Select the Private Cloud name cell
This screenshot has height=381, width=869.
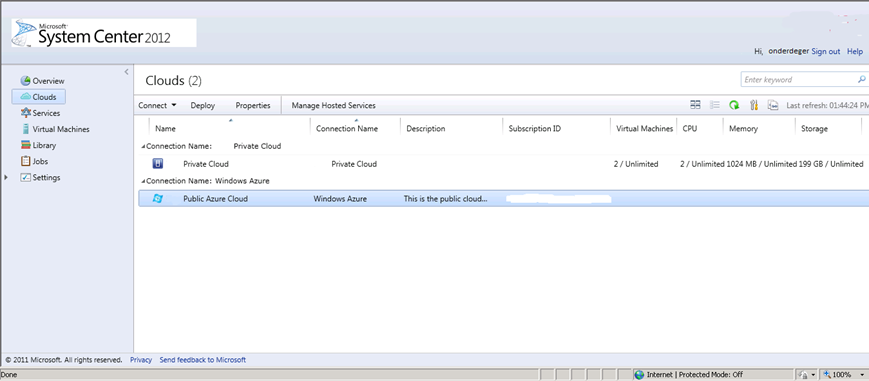point(206,164)
